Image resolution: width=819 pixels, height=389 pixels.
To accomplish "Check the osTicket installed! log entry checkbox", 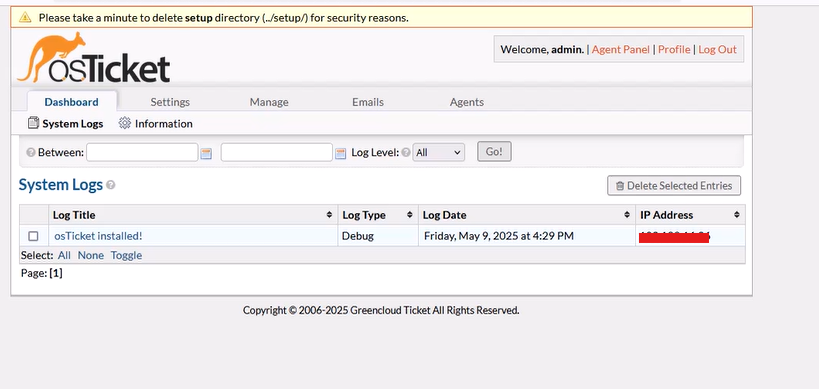I will (x=33, y=237).
